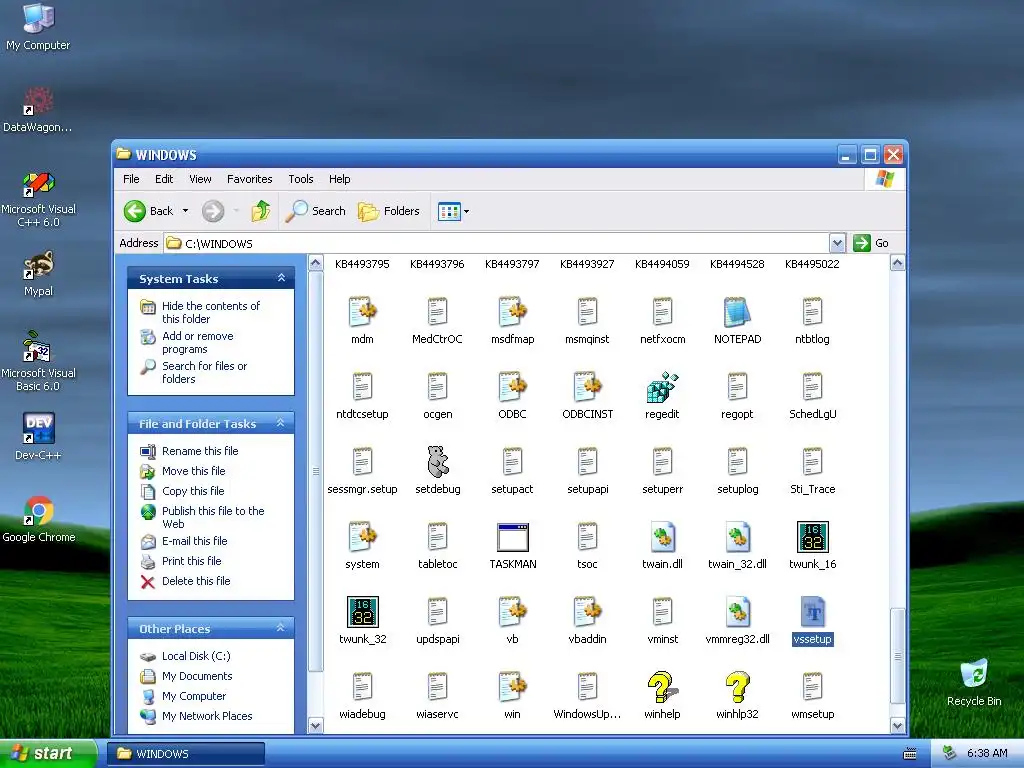Select the vbaddin file icon

[x=588, y=612]
